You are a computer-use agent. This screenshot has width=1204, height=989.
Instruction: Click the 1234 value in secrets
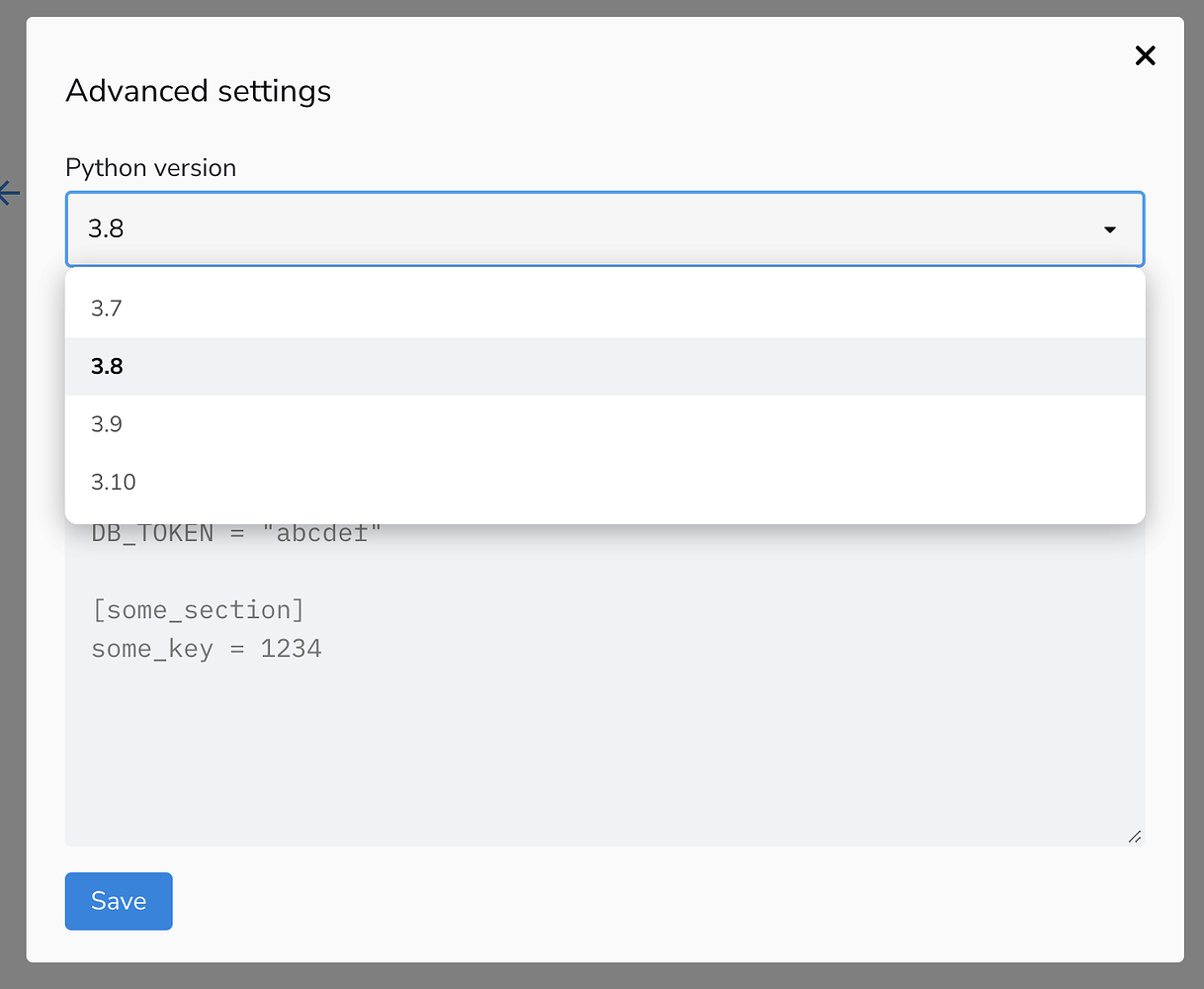pyautogui.click(x=291, y=649)
